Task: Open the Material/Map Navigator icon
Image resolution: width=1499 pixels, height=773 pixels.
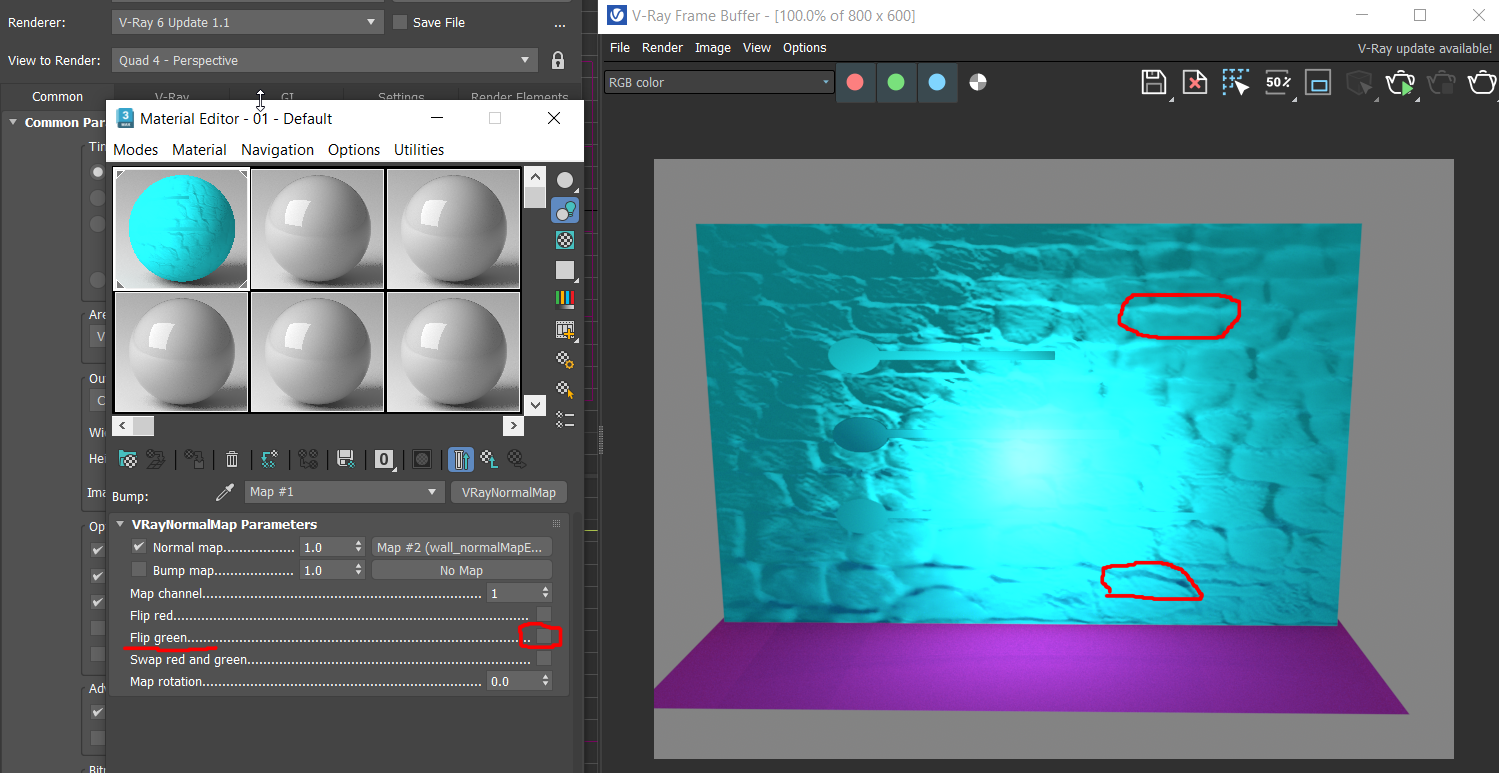Action: 565,419
